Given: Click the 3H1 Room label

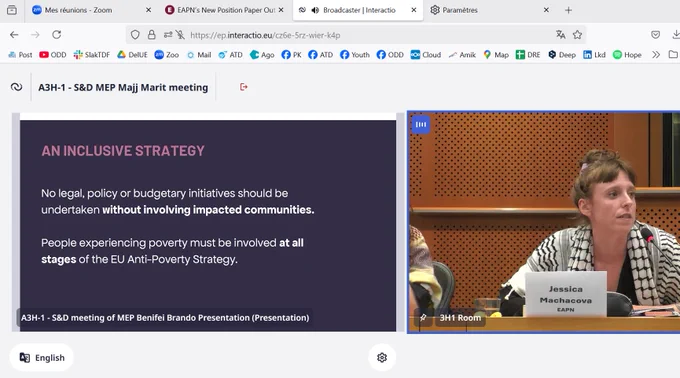Looking at the screenshot, I should click(460, 318).
